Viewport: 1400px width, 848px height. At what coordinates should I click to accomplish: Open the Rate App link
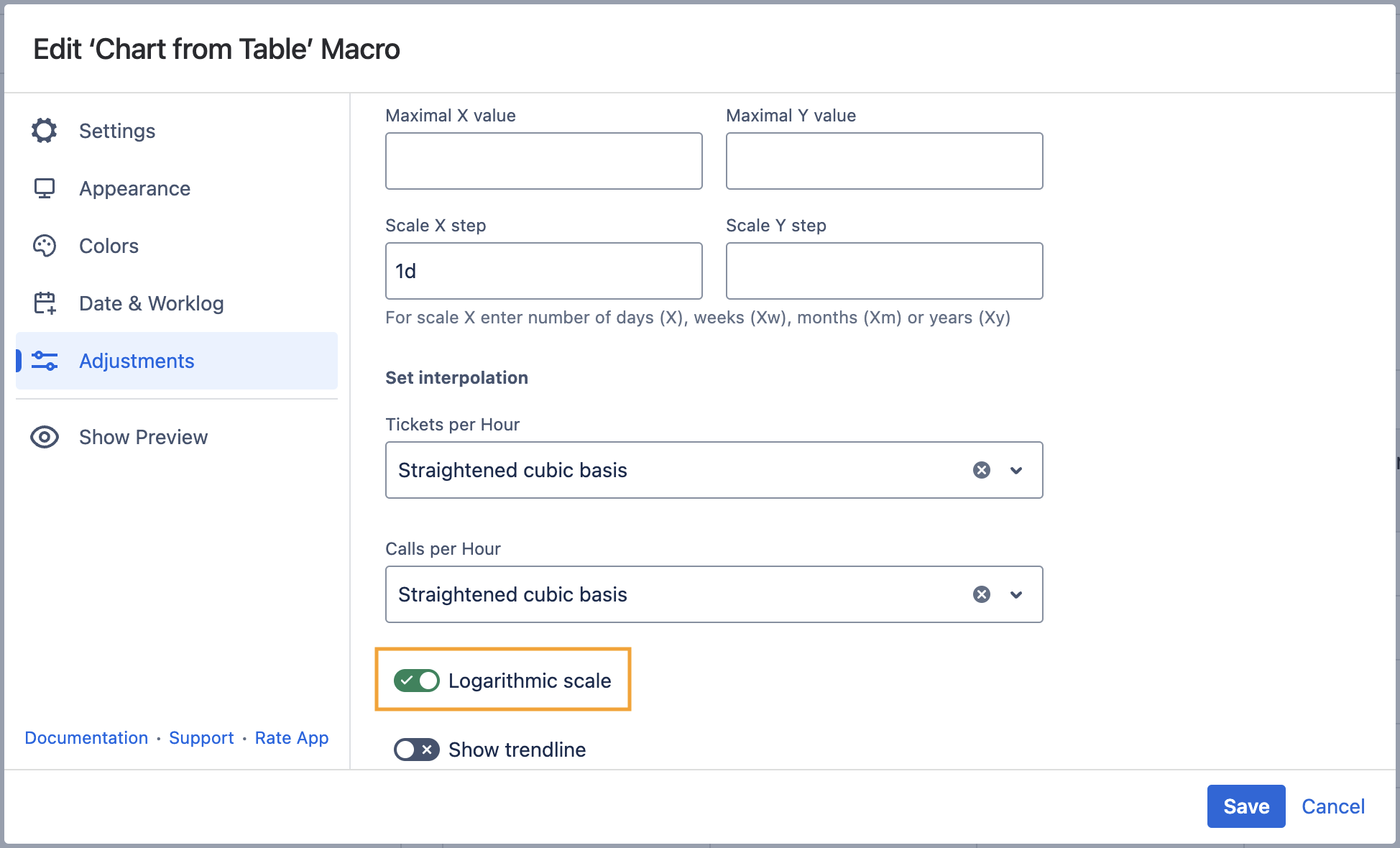(292, 738)
